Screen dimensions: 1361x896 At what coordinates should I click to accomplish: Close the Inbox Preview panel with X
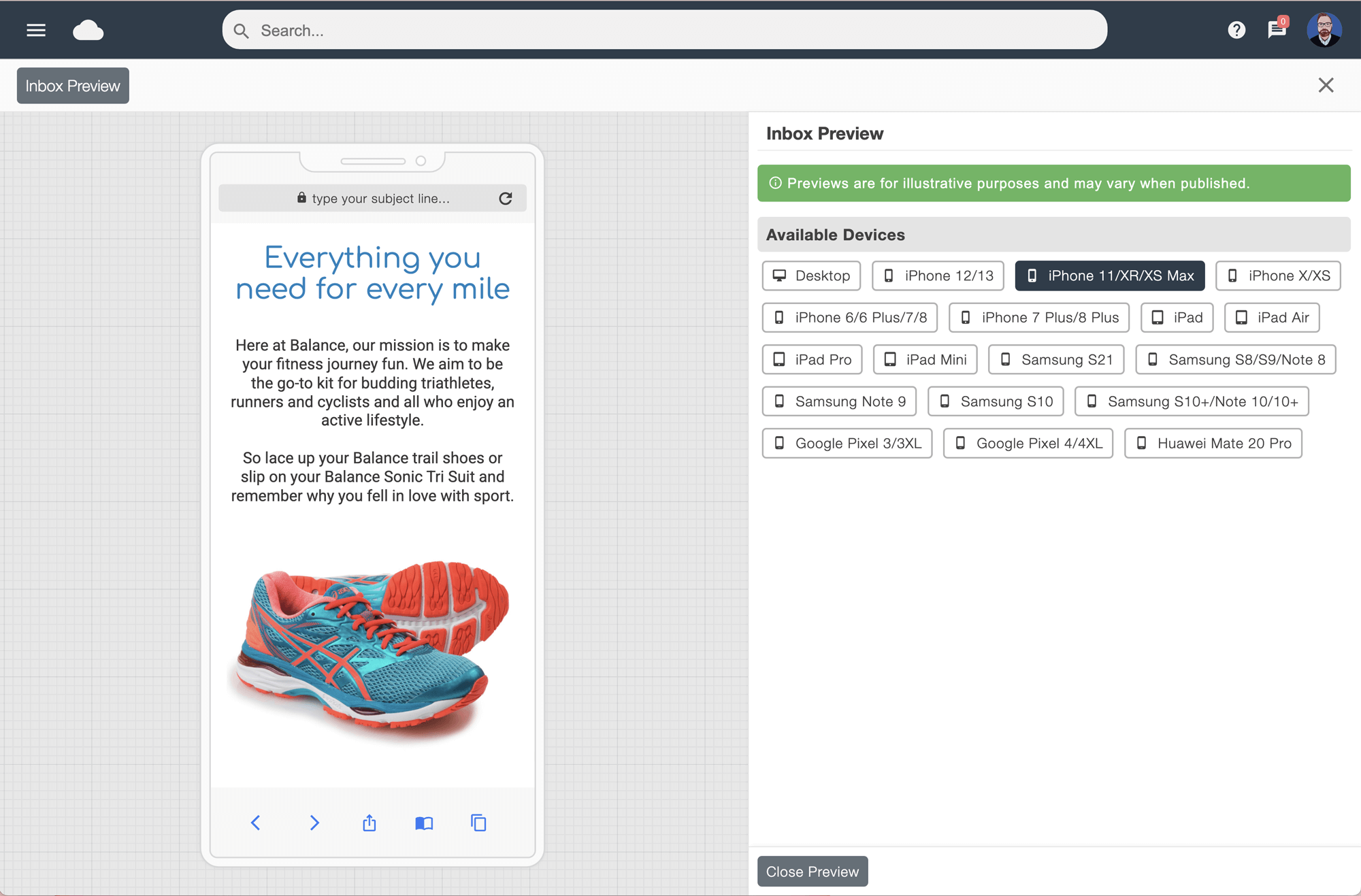tap(1326, 85)
